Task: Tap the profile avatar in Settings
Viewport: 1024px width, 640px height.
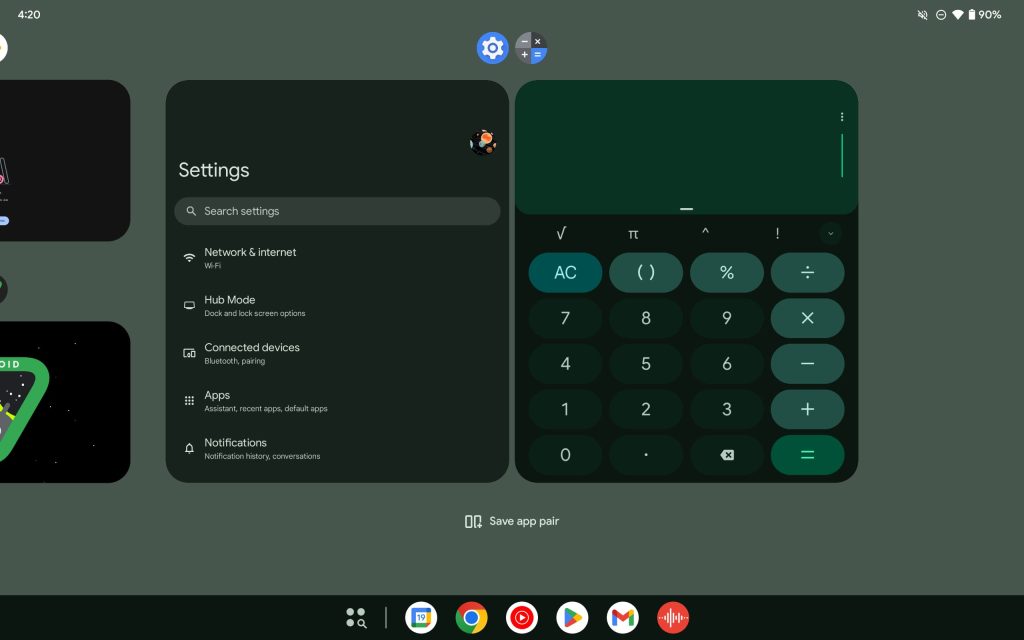Action: click(x=483, y=142)
